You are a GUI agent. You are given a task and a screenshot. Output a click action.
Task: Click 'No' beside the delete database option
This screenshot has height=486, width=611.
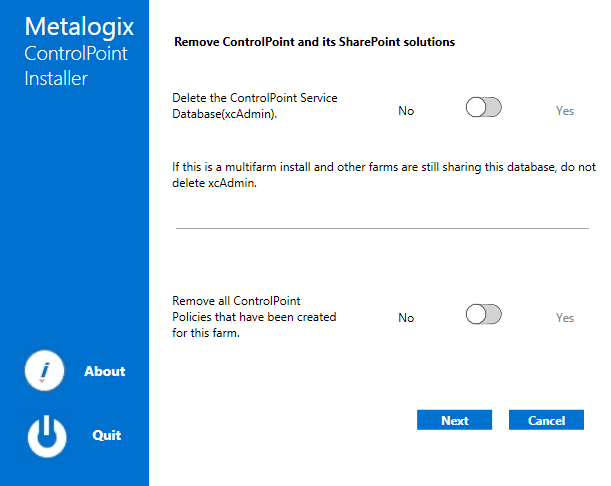406,111
